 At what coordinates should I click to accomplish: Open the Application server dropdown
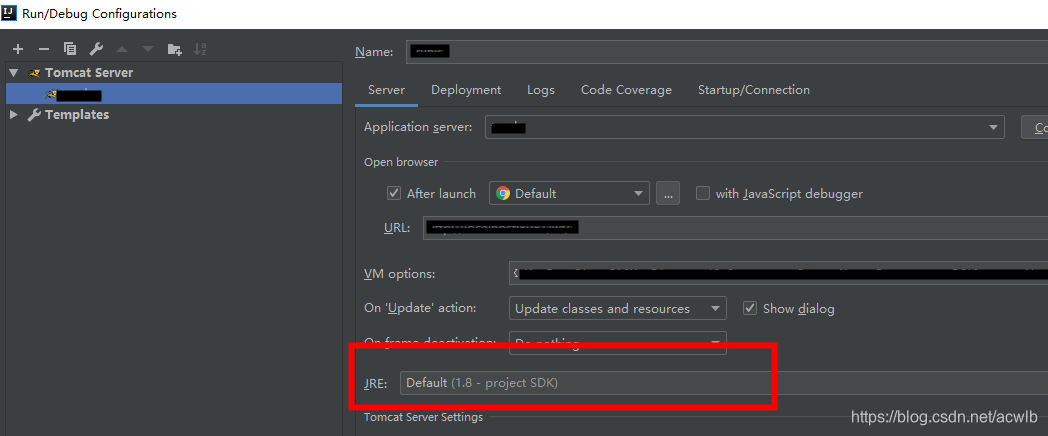pyautogui.click(x=745, y=127)
